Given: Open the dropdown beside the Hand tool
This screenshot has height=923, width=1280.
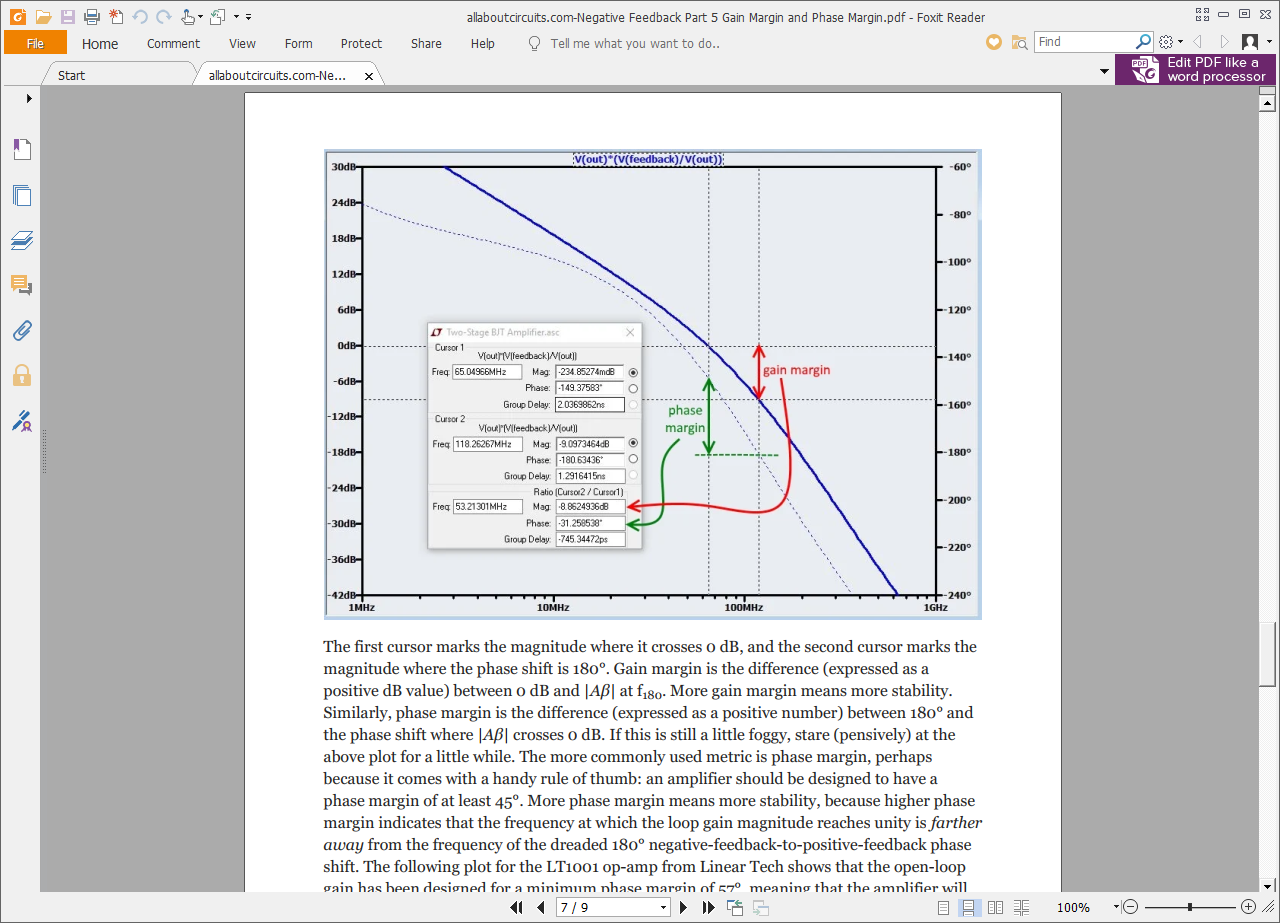Looking at the screenshot, I should [201, 17].
